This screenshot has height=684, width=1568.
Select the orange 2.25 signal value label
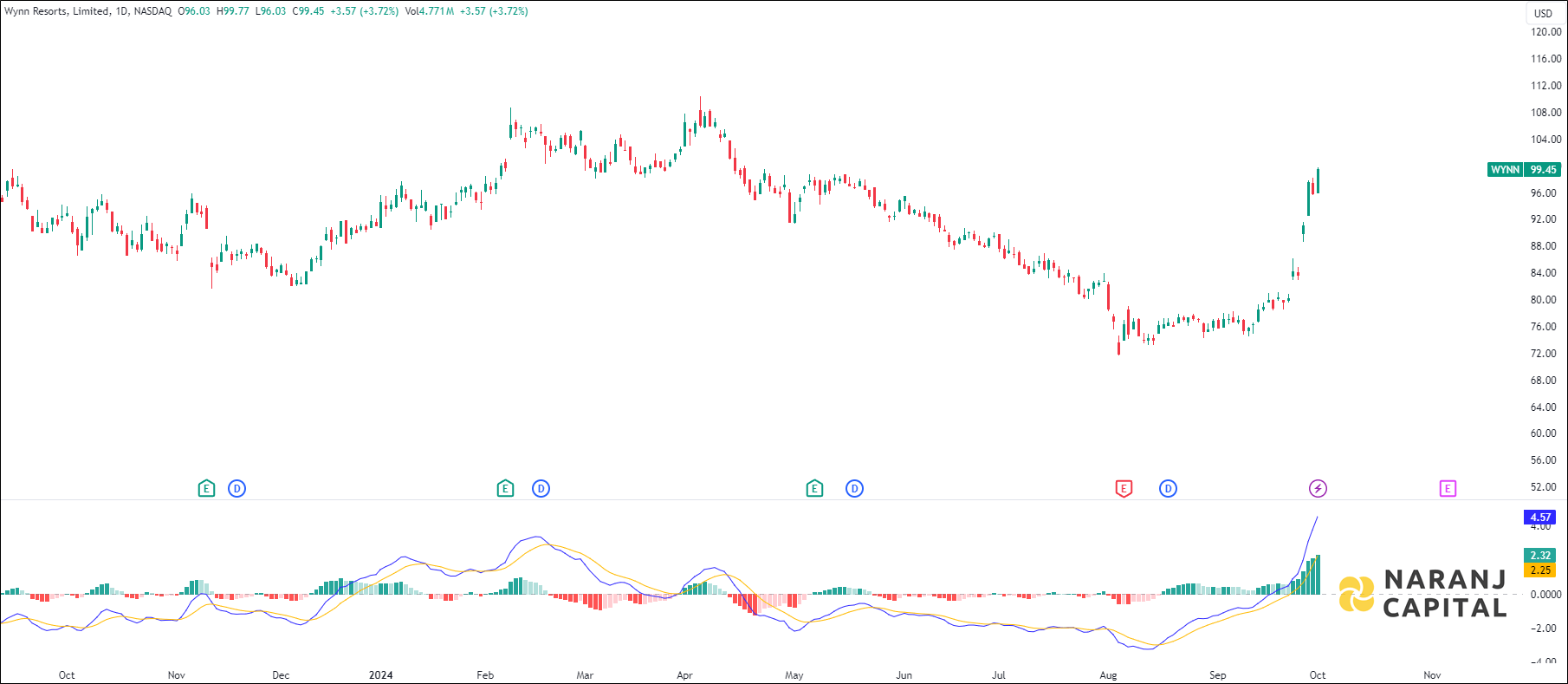click(1540, 570)
